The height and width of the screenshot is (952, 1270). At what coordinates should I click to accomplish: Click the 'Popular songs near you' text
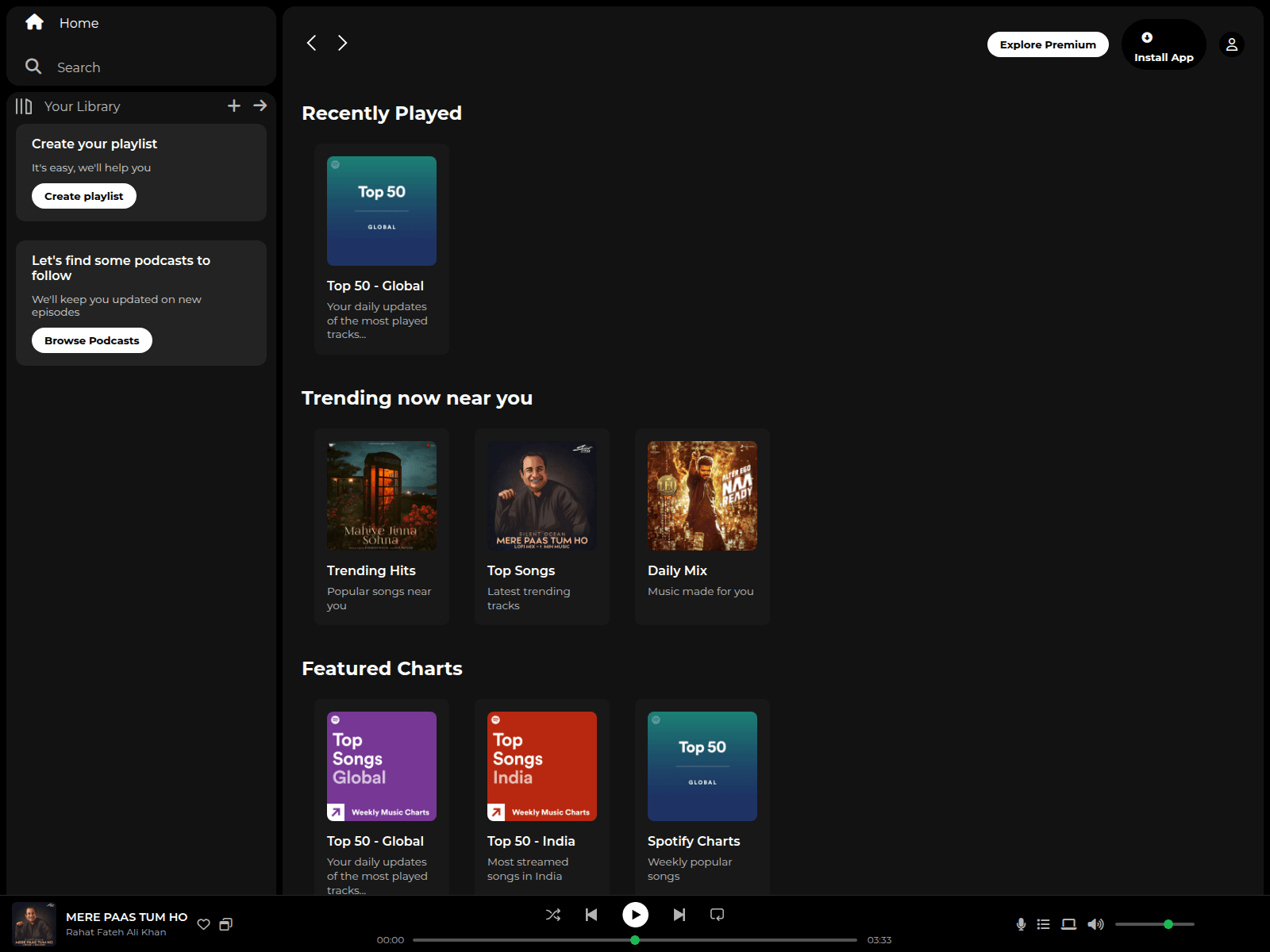tap(379, 598)
